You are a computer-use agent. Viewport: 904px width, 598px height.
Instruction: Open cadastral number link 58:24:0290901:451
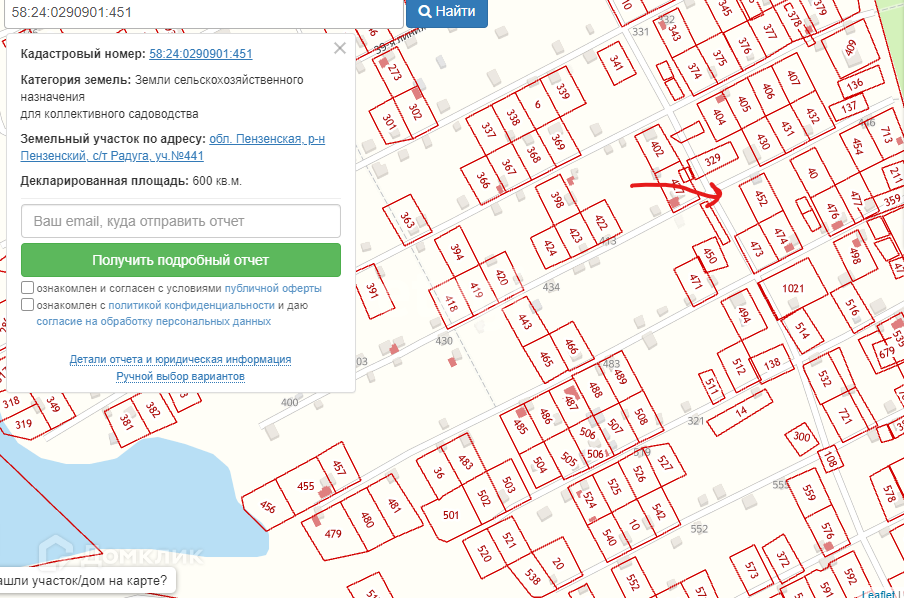coord(201,54)
